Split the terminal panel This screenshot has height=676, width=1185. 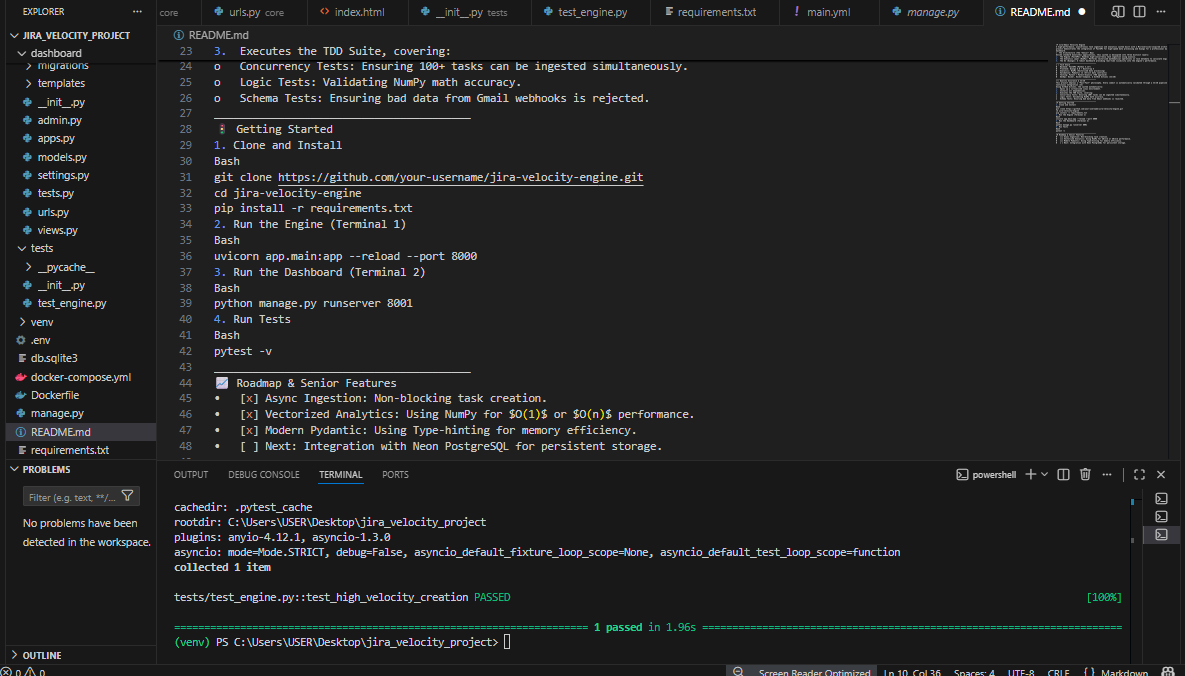pyautogui.click(x=1063, y=474)
